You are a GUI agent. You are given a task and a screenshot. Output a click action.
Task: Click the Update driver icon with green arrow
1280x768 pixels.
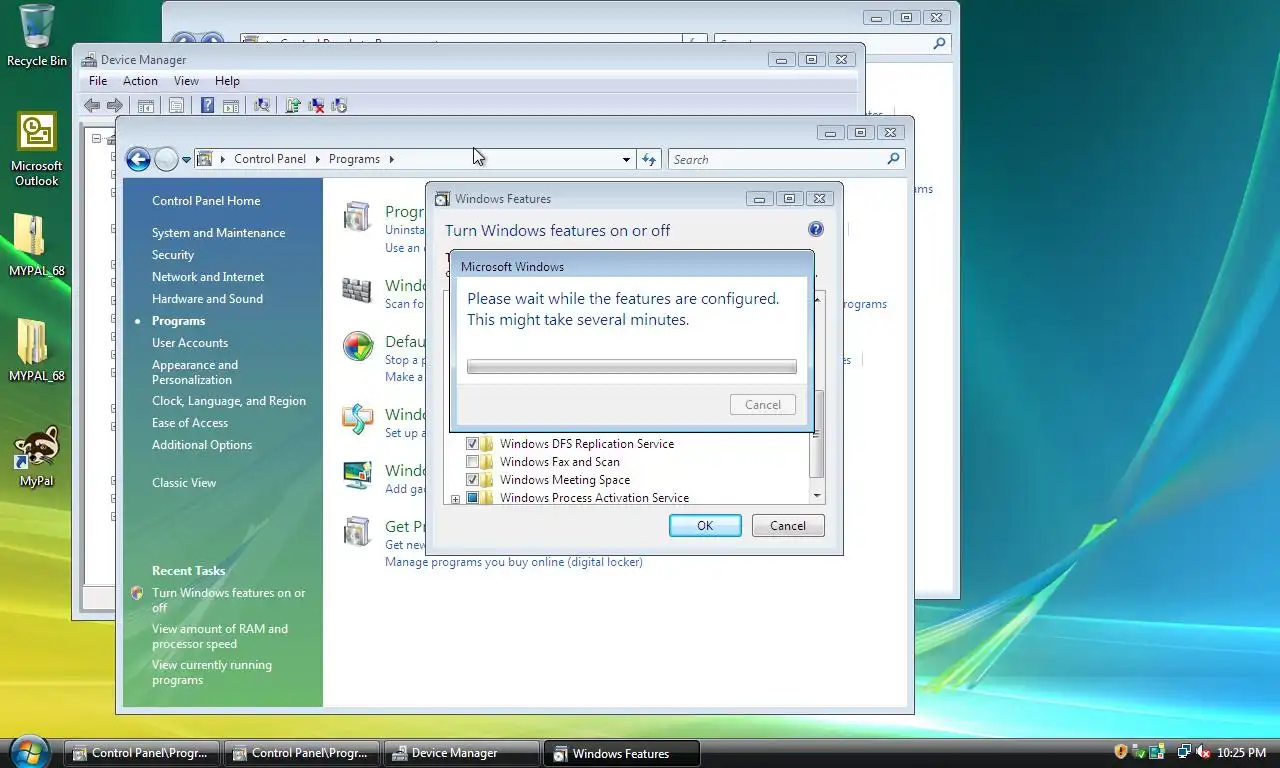click(293, 105)
